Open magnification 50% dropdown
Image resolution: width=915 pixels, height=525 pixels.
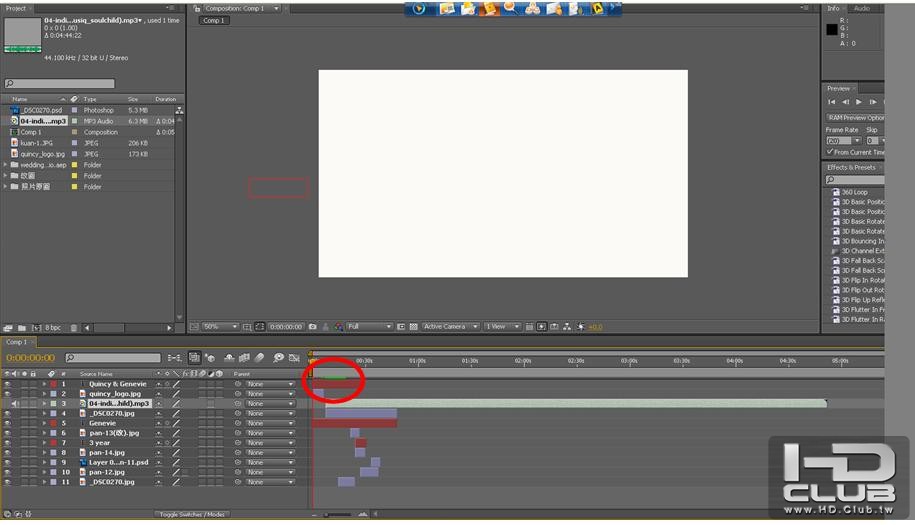pyautogui.click(x=220, y=327)
